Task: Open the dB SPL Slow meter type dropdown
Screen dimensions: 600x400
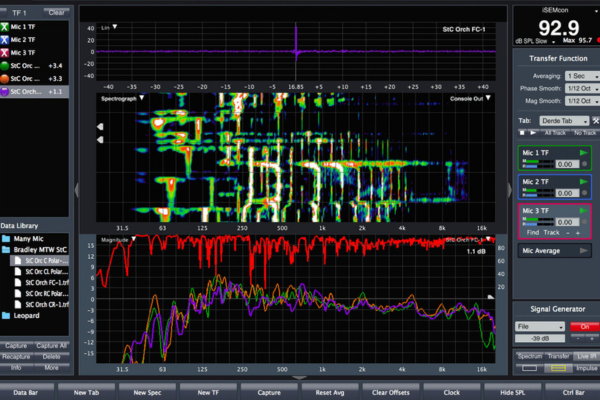Action: coord(535,41)
